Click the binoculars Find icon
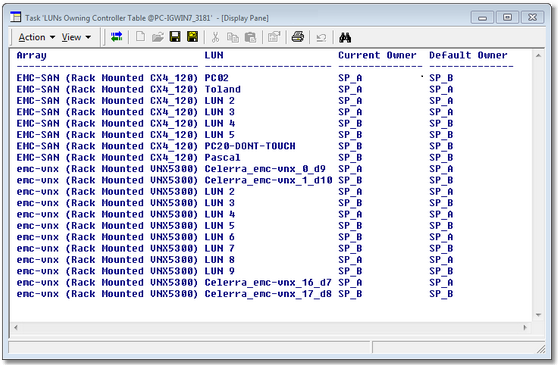Screen dimensions: 558x365 345,37
